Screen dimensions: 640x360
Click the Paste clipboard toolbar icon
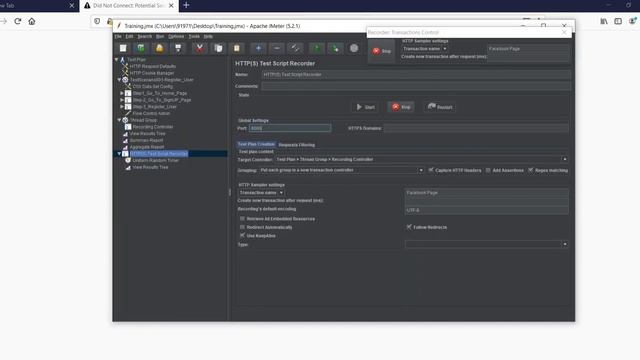pyautogui.click(x=237, y=48)
